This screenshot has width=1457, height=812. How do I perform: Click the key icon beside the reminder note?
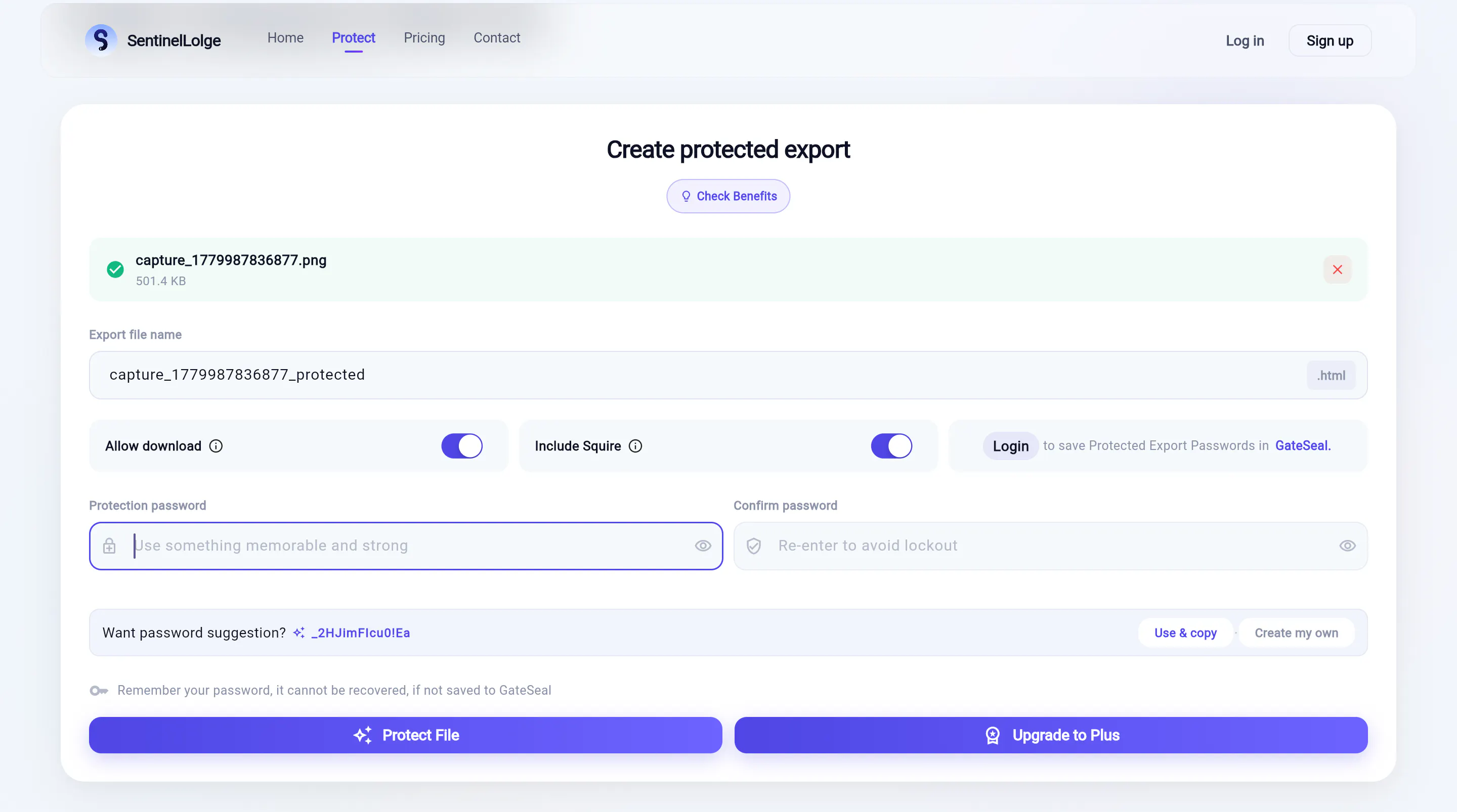pos(99,691)
